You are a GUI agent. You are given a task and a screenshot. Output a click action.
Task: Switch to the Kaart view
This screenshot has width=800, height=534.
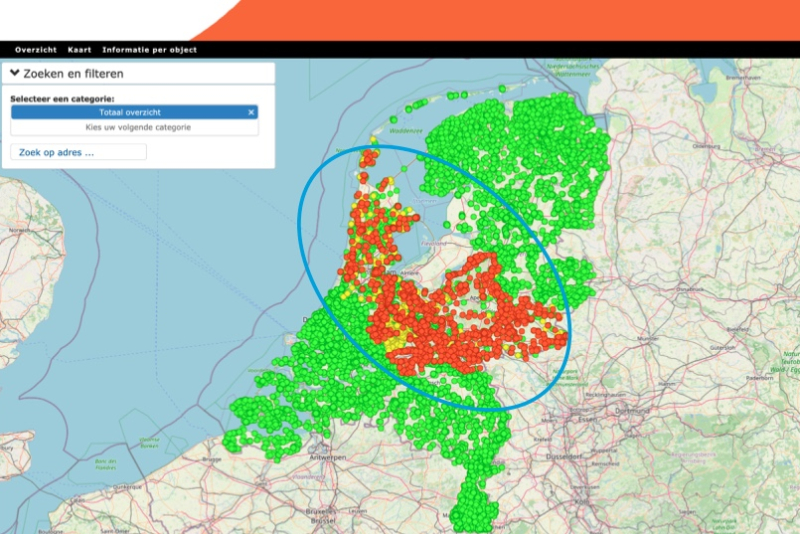[x=79, y=50]
